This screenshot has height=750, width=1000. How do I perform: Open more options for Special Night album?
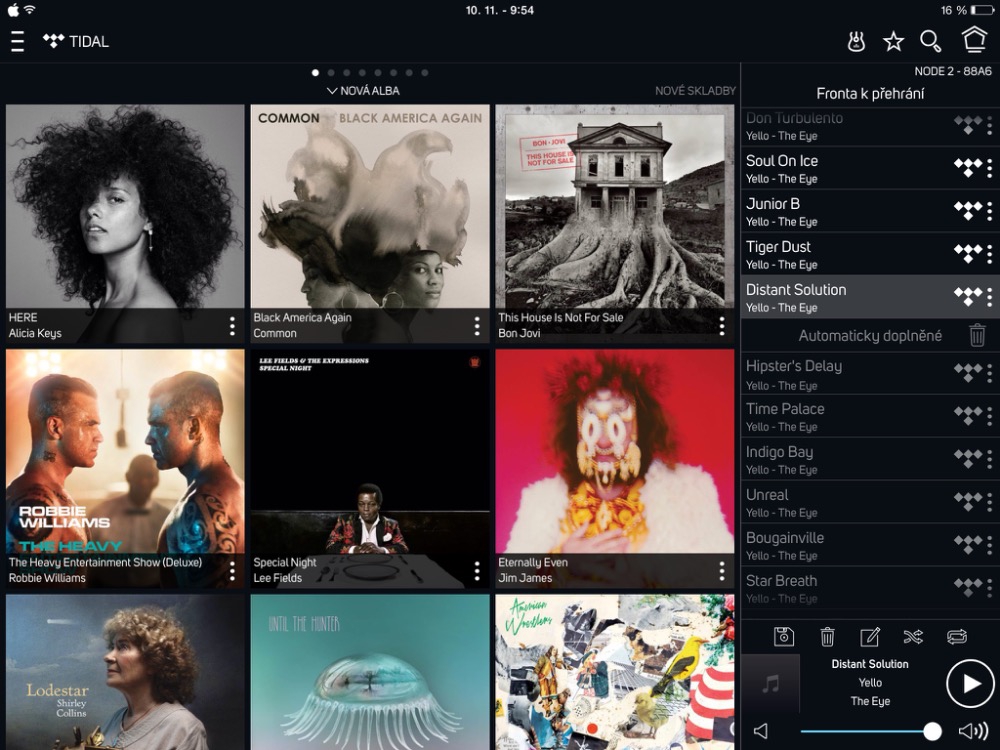[477, 571]
